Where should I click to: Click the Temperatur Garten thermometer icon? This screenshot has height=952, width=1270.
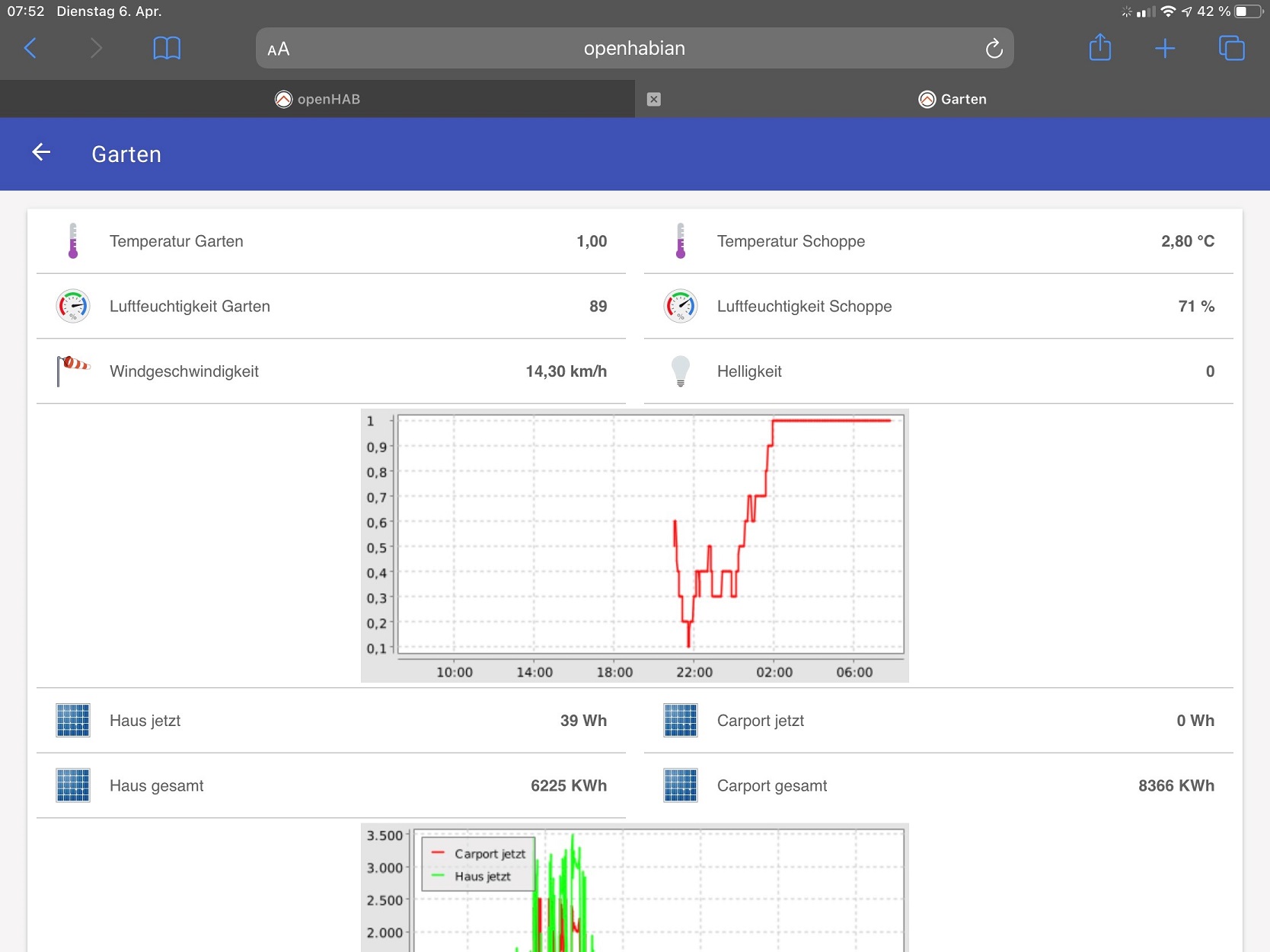[x=73, y=241]
